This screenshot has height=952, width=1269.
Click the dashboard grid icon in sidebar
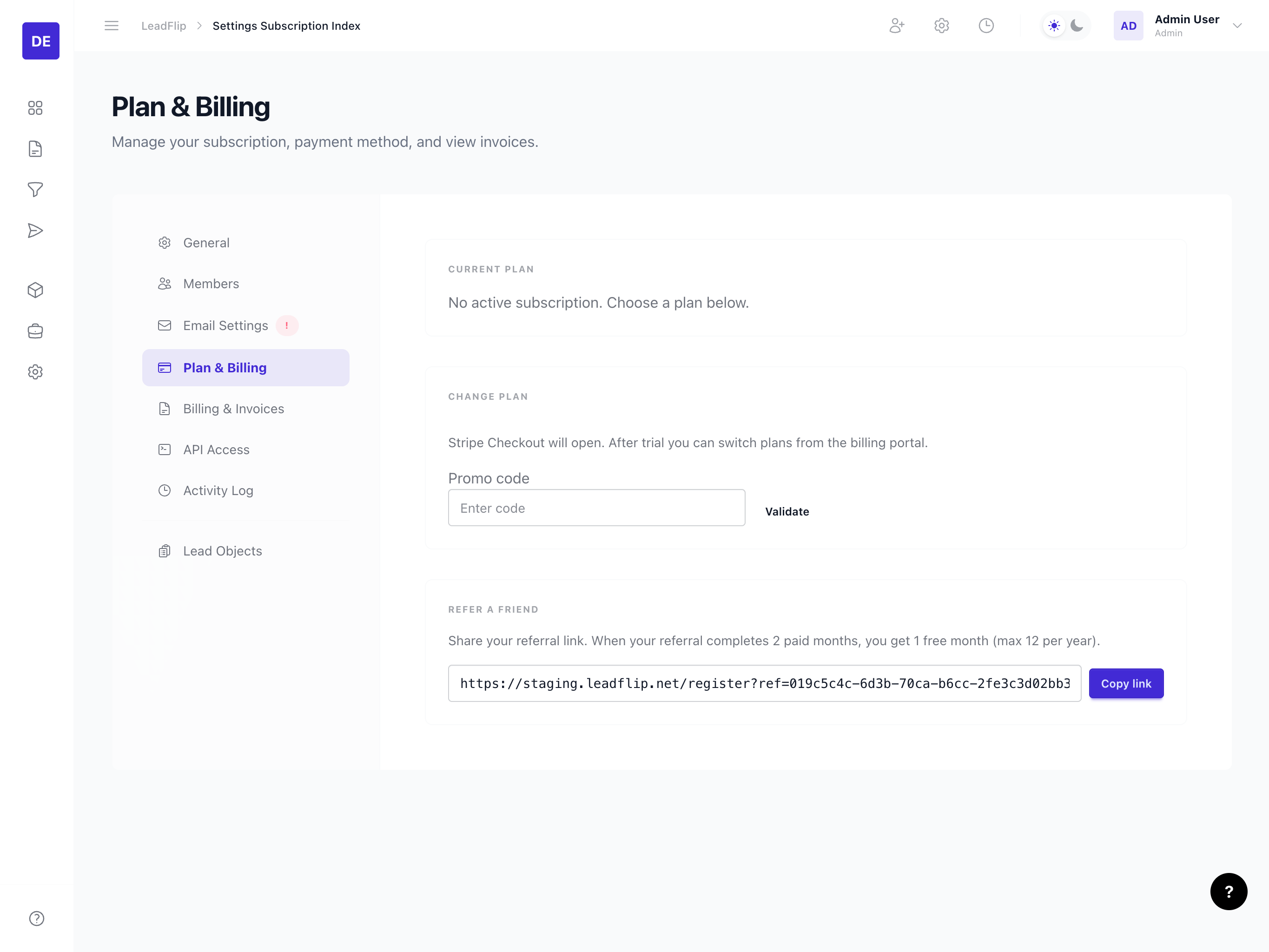point(35,108)
